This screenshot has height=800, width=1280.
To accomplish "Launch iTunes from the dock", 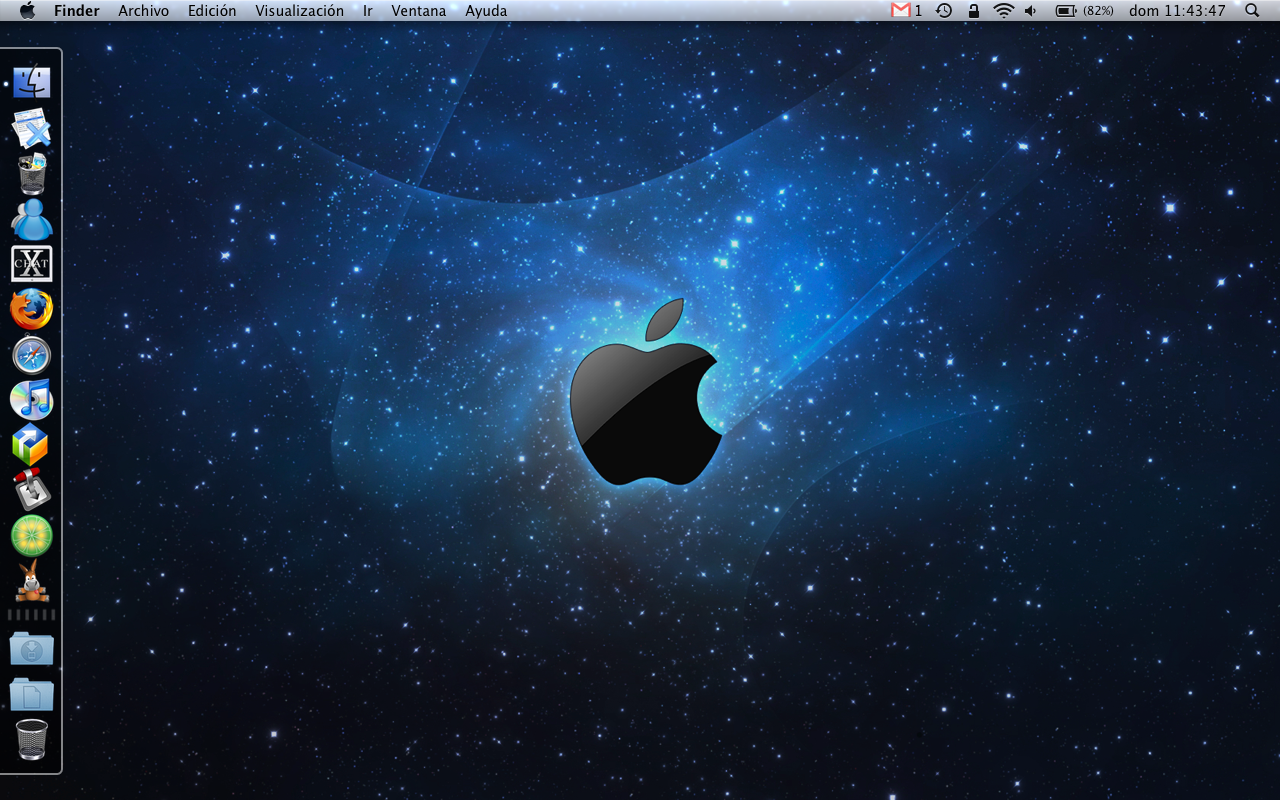I will [x=32, y=400].
